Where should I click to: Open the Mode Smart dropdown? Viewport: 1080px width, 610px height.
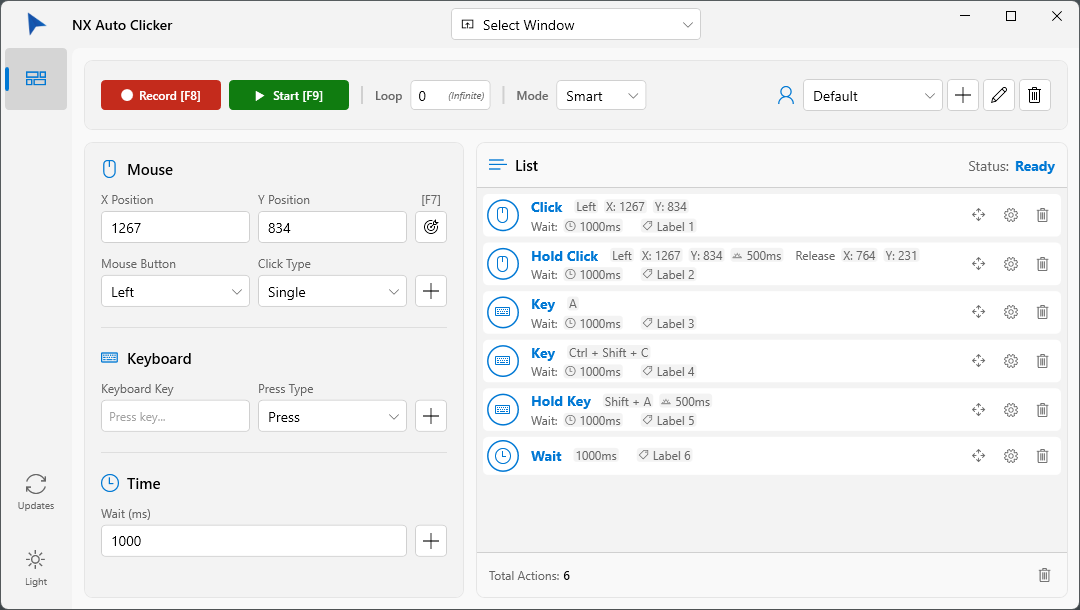601,95
